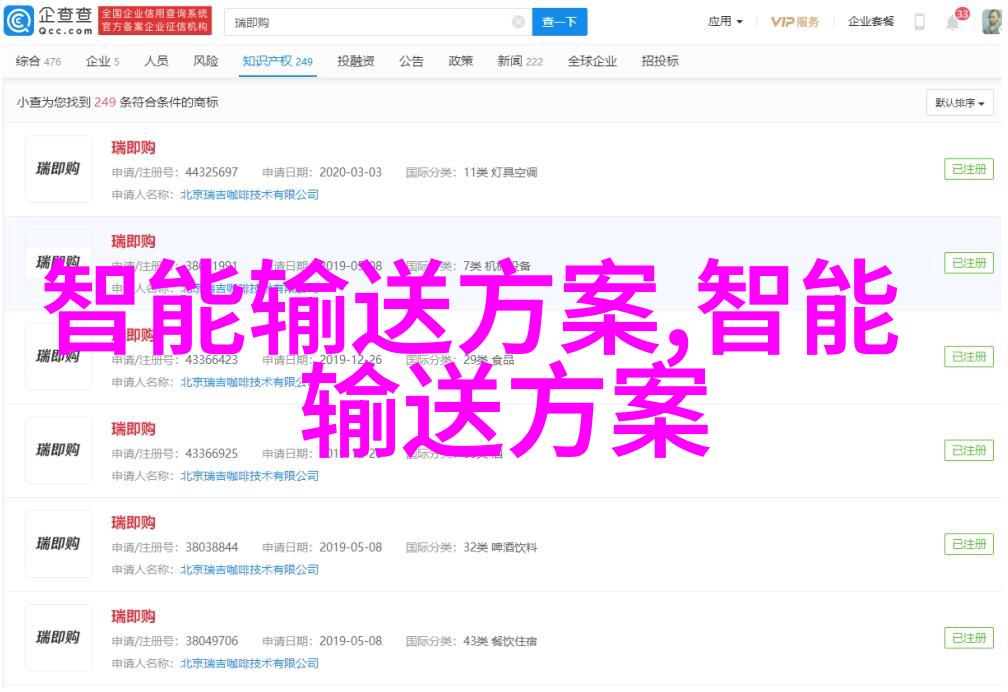Switch to the 新闻 222 tab
The width and height of the screenshot is (1008, 692).
(x=520, y=61)
